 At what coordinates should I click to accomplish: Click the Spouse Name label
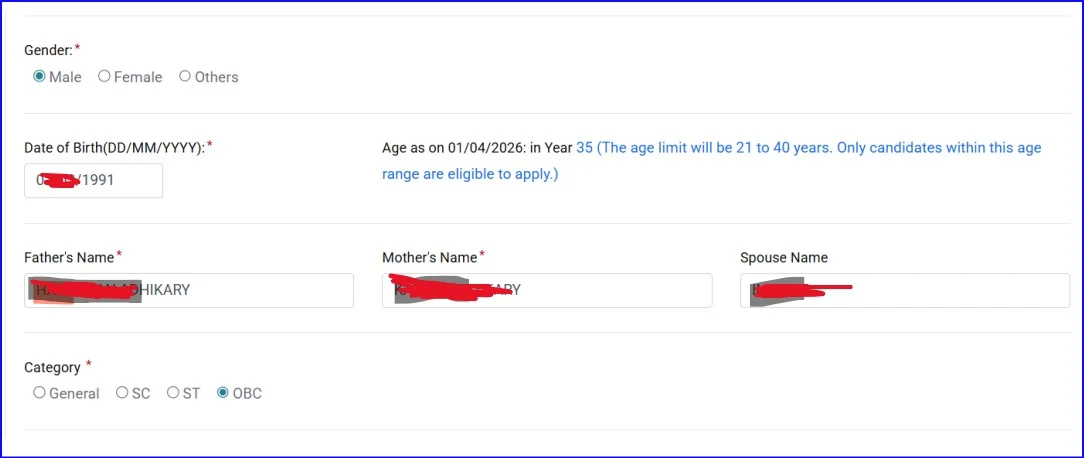click(x=783, y=257)
